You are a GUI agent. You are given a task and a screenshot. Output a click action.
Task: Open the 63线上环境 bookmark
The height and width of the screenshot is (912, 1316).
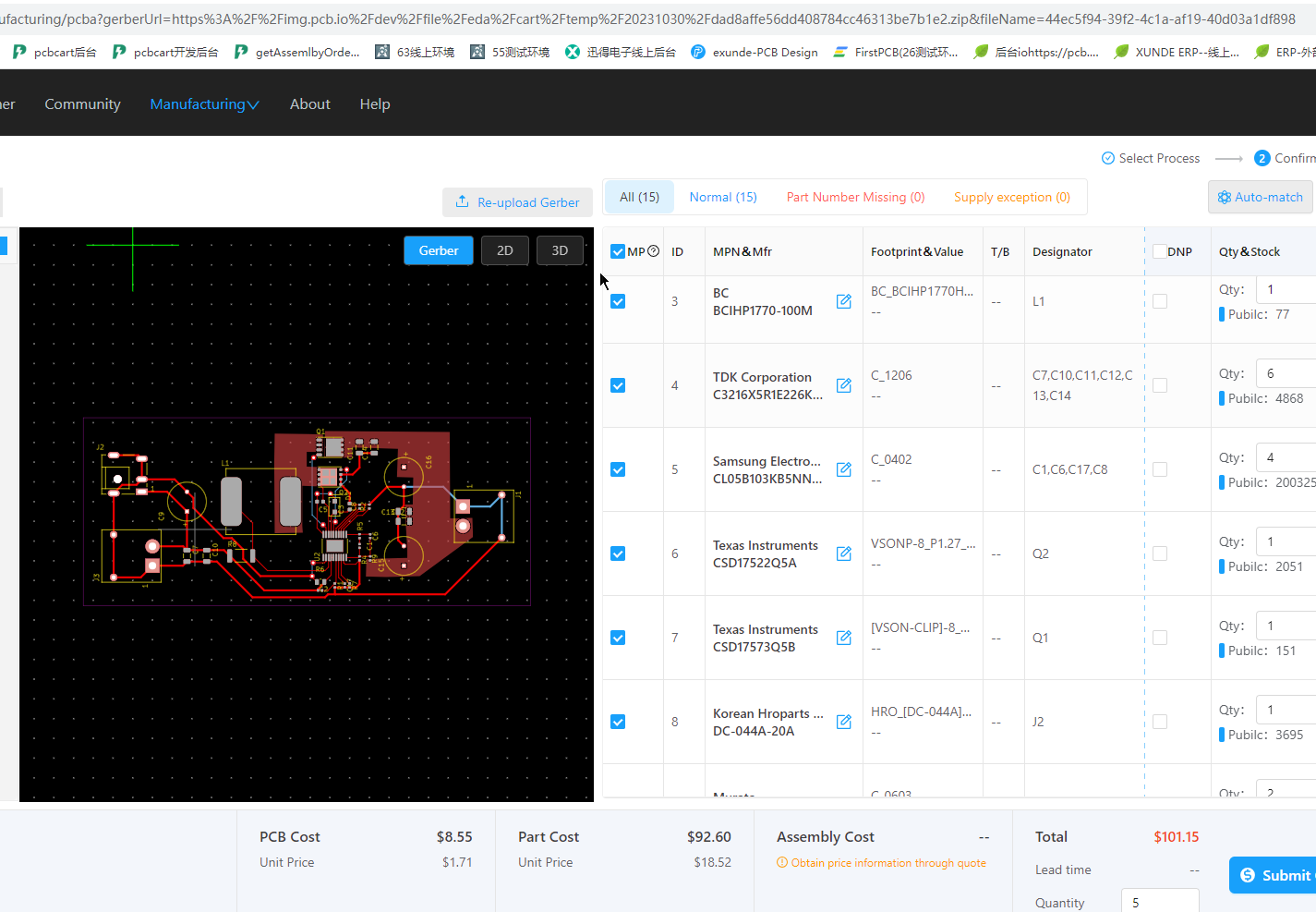pos(415,52)
